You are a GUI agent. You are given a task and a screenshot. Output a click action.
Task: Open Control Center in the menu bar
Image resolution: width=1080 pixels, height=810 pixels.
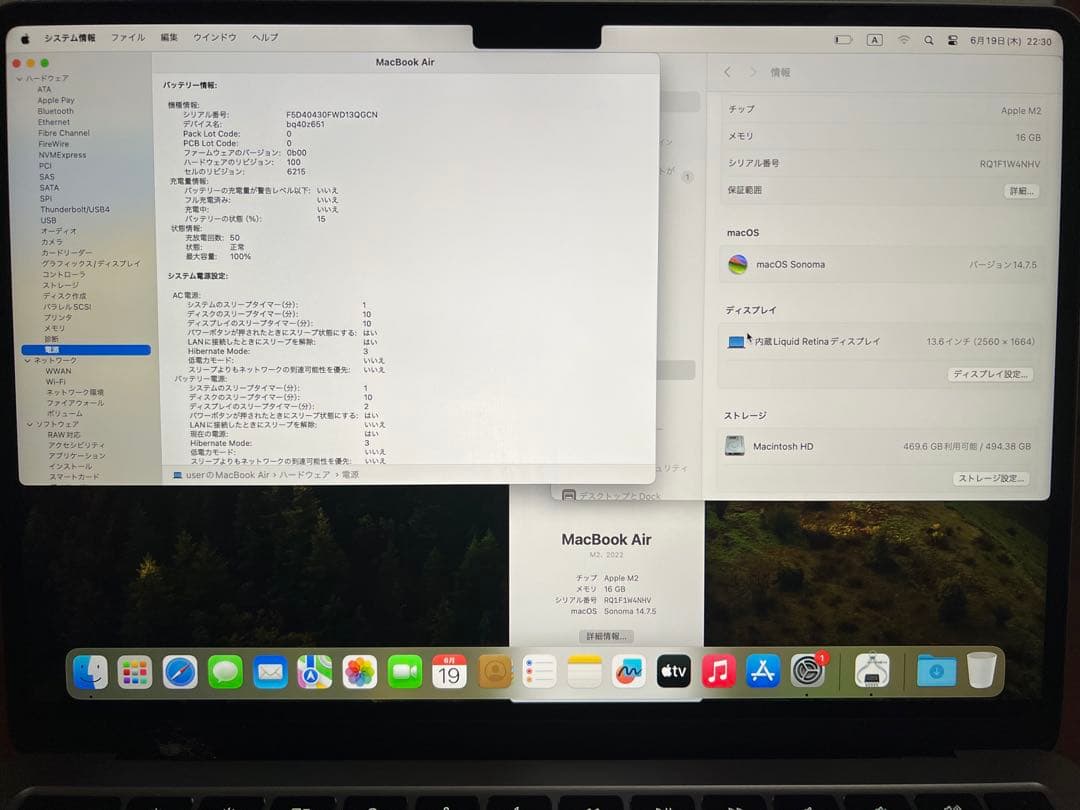pyautogui.click(x=953, y=39)
